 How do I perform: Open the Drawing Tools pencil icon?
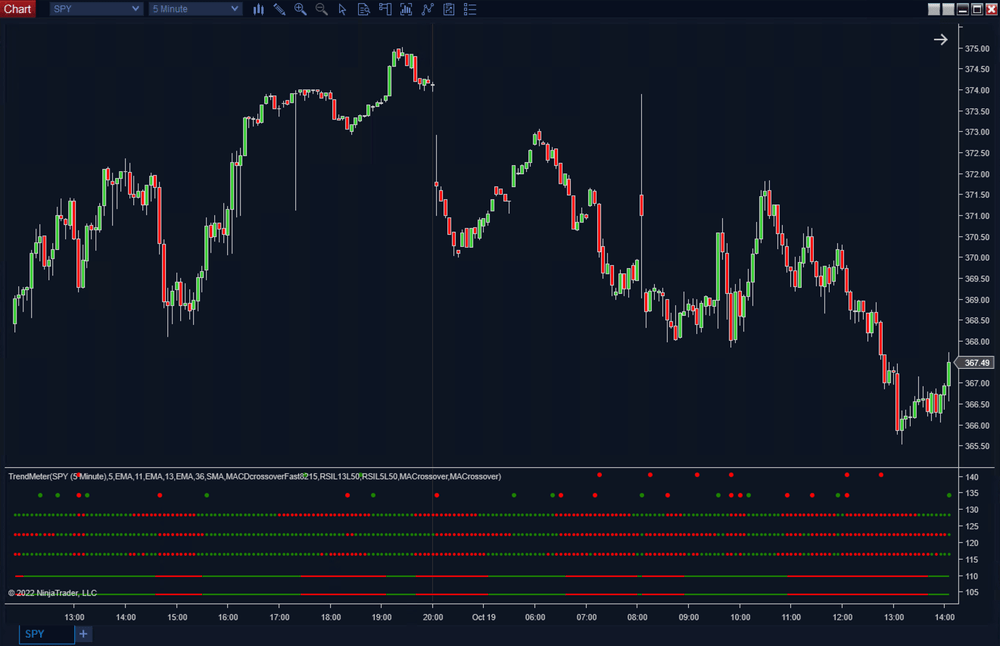[x=280, y=9]
